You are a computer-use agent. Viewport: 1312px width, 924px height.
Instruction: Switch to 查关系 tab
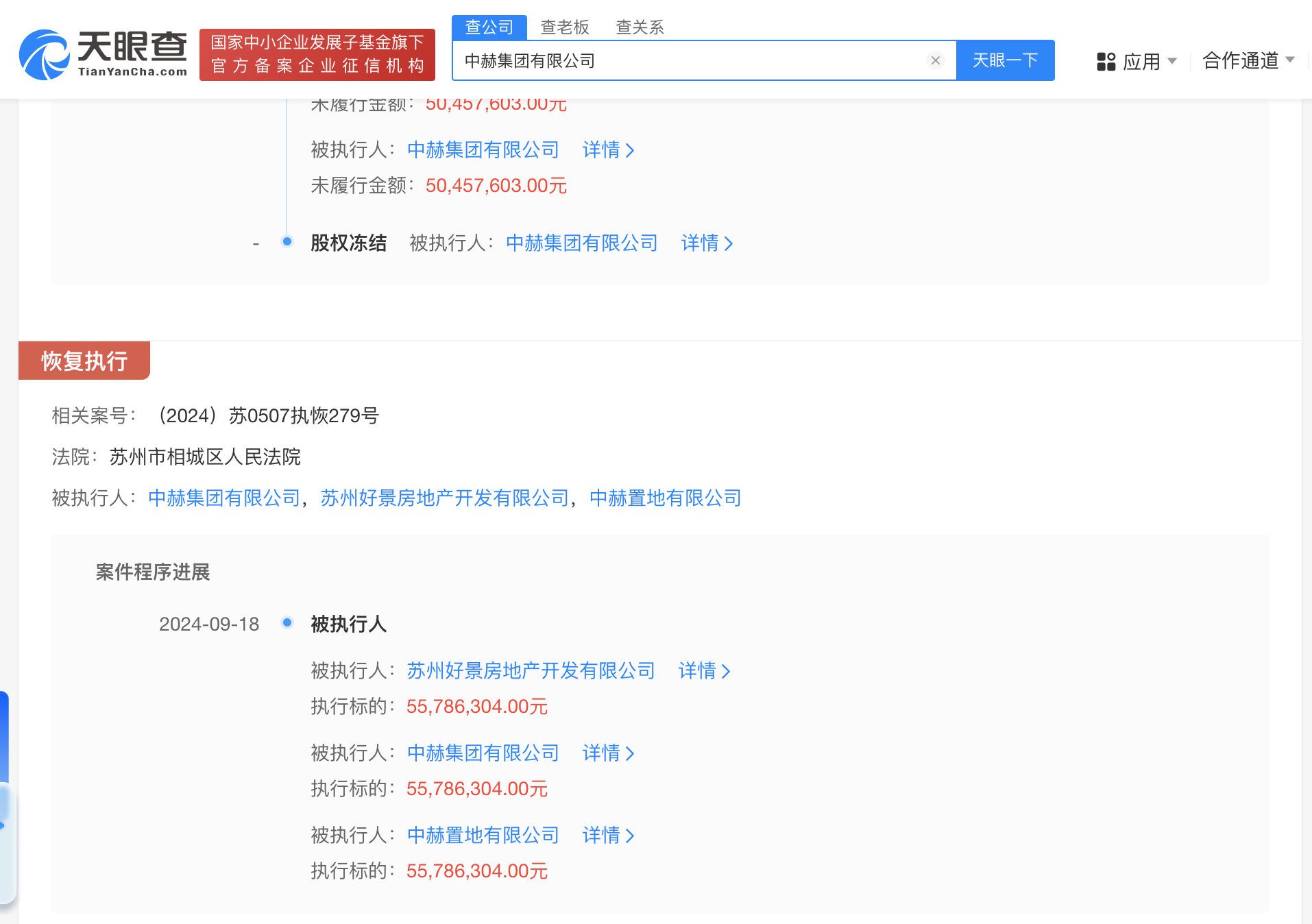pyautogui.click(x=640, y=27)
